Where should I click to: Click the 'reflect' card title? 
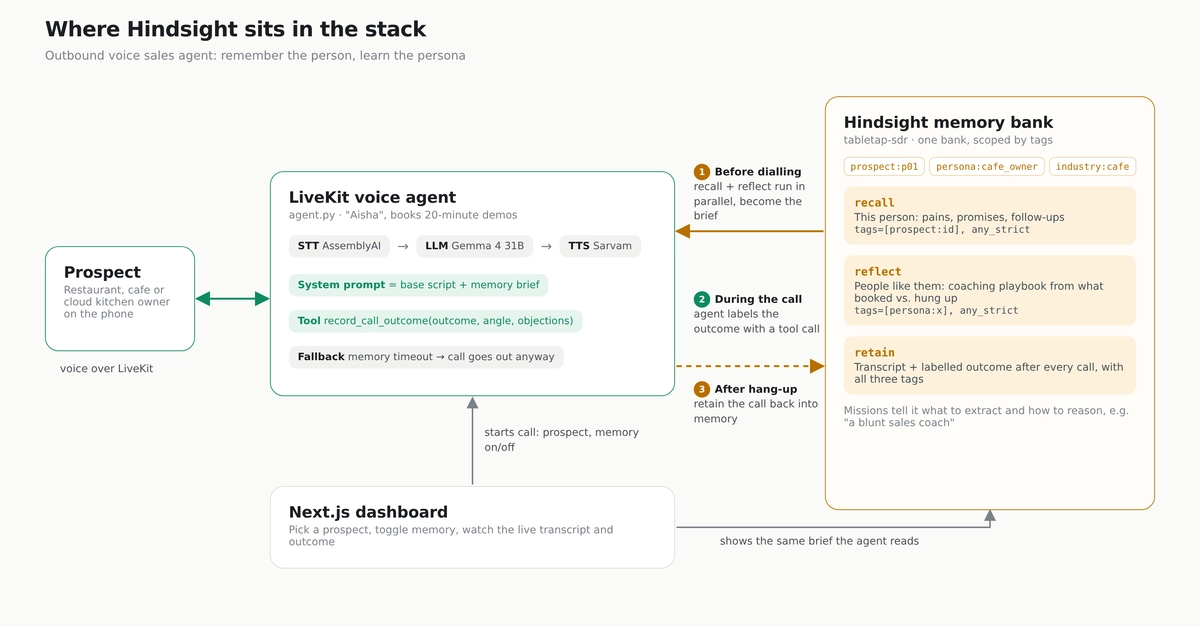click(x=878, y=272)
